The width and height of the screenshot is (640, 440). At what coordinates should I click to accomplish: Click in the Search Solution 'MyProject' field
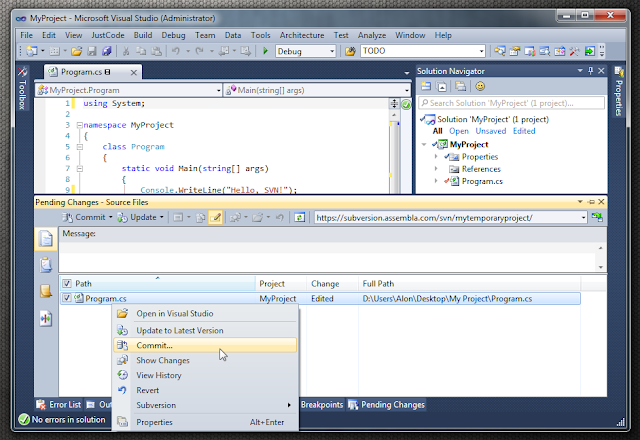[x=511, y=103]
